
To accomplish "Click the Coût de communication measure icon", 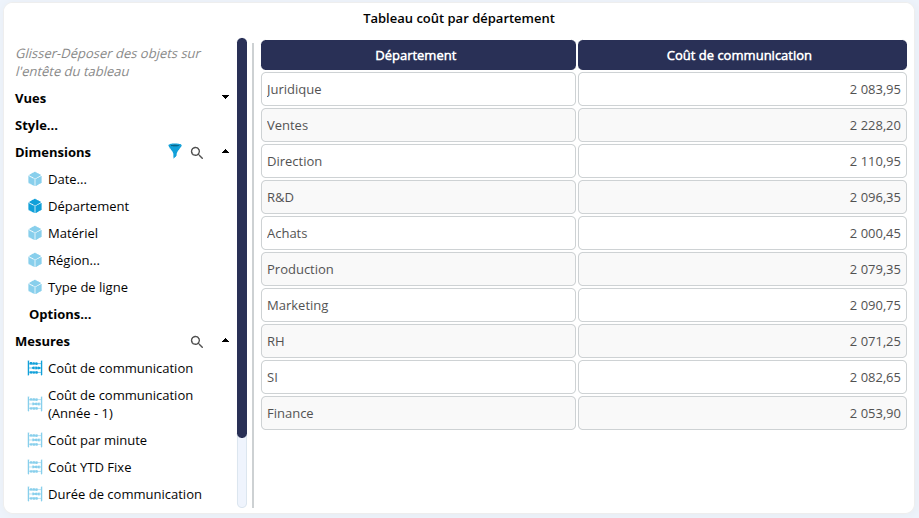I will 35,368.
